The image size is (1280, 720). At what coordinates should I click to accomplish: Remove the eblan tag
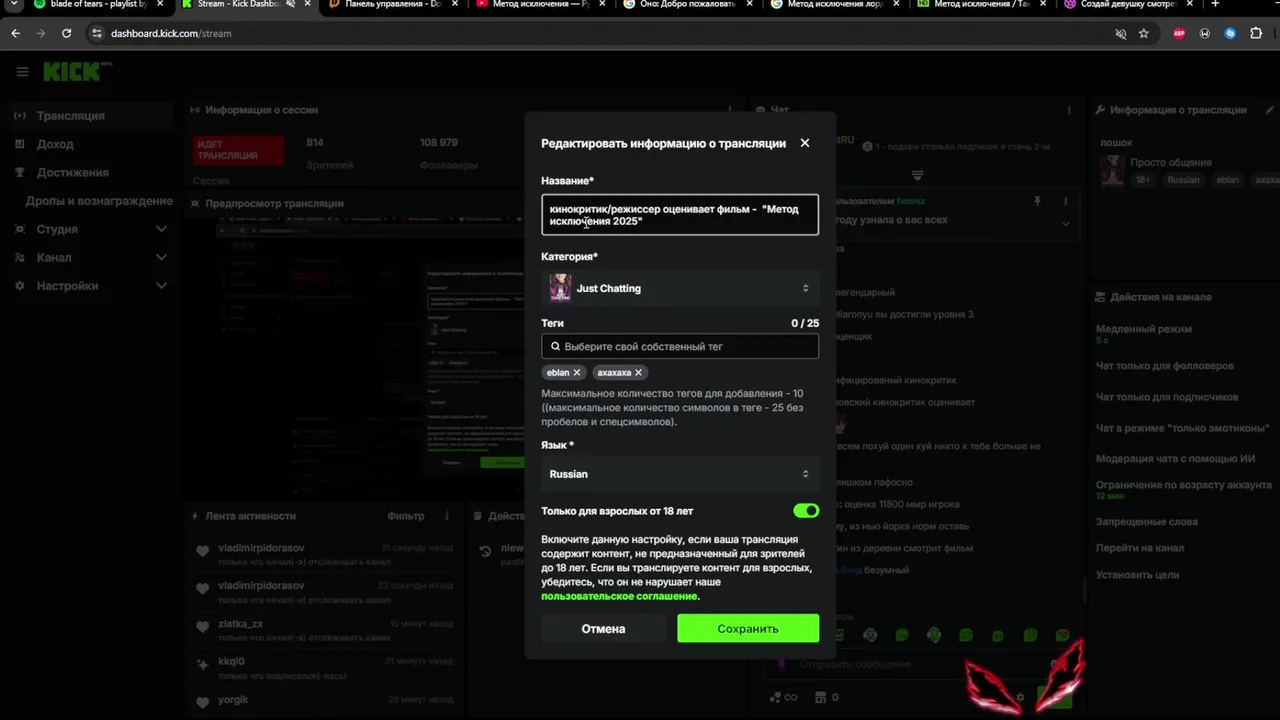tap(577, 372)
